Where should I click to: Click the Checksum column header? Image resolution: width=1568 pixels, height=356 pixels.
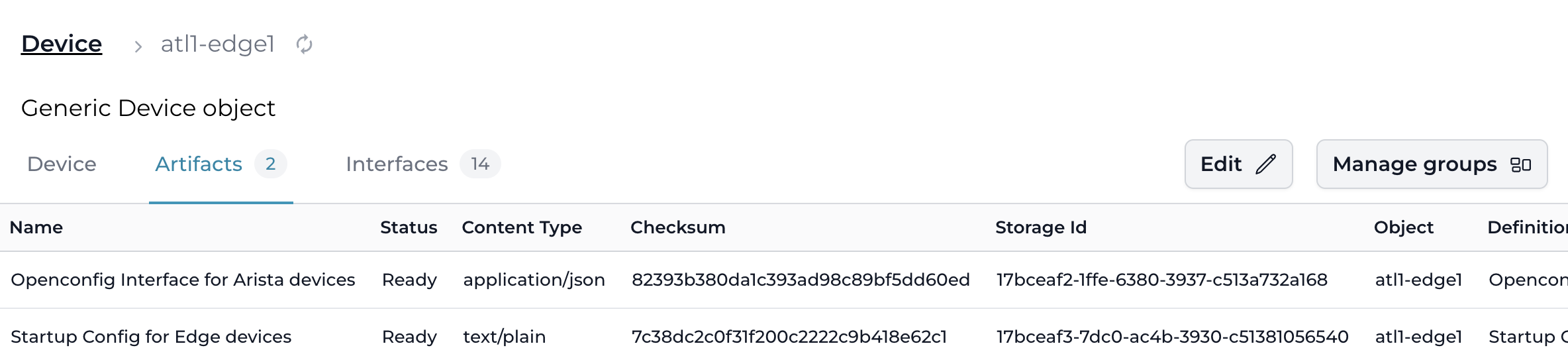click(x=677, y=227)
